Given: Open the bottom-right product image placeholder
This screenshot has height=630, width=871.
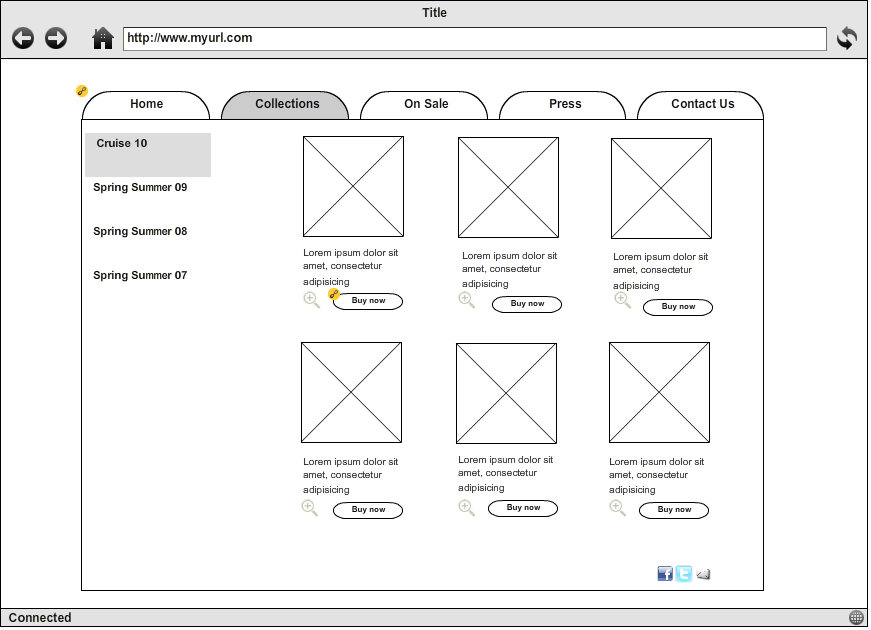Looking at the screenshot, I should (659, 393).
